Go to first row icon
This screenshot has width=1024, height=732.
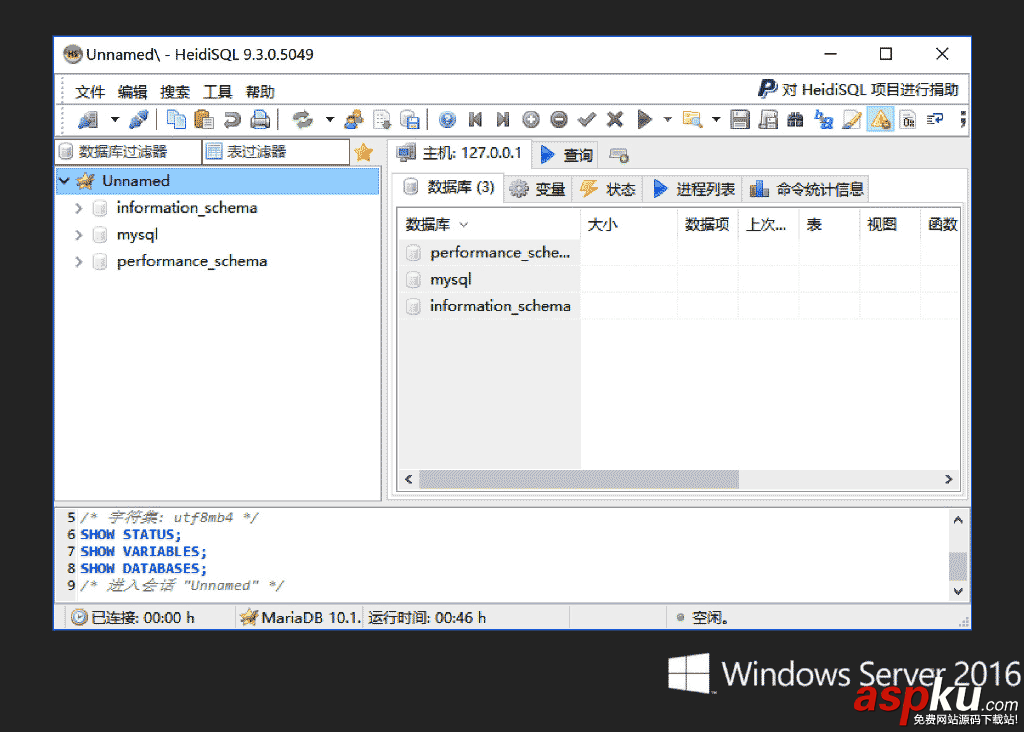tap(475, 119)
